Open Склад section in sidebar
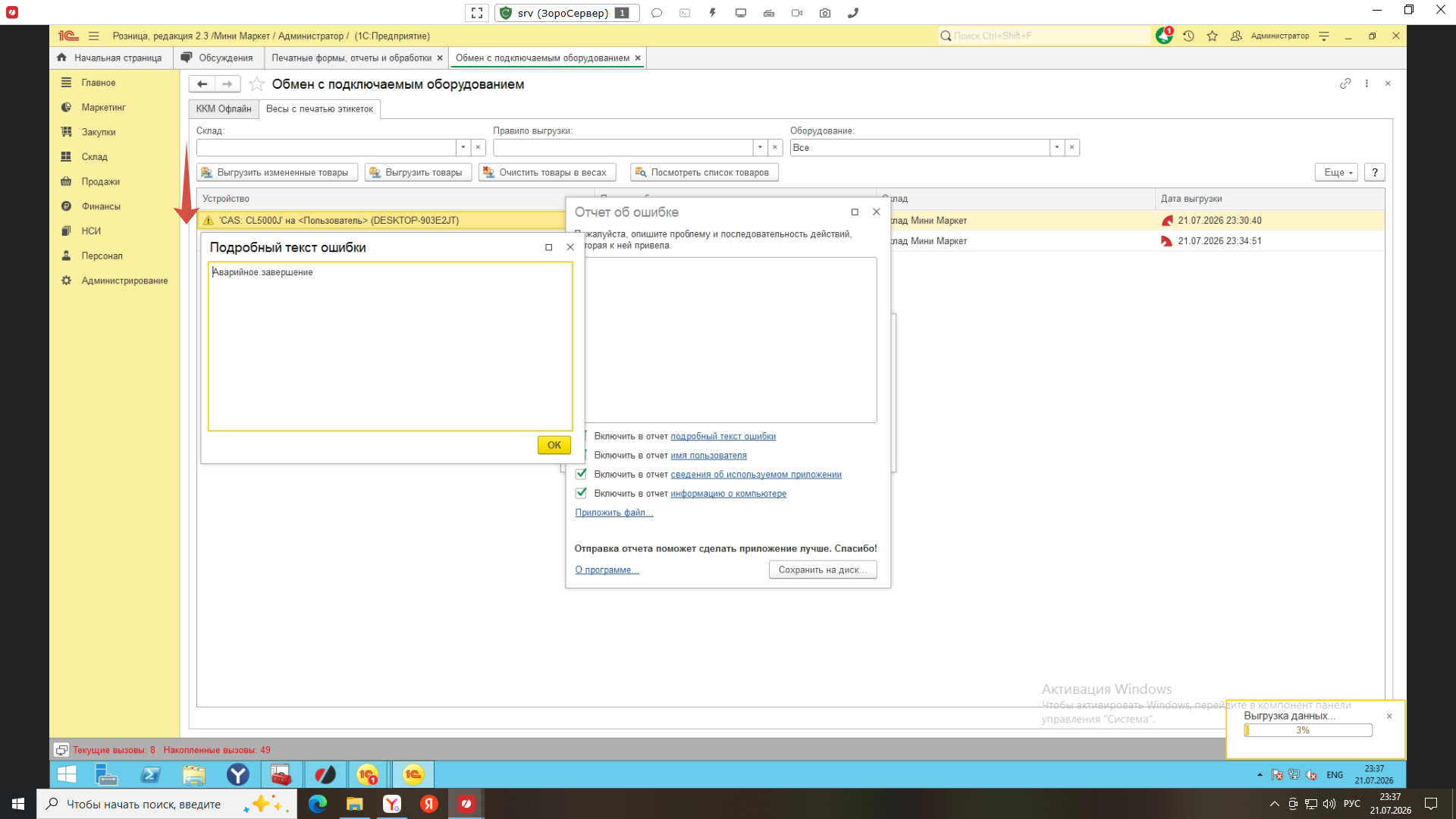The height and width of the screenshot is (819, 1456). coord(85,157)
